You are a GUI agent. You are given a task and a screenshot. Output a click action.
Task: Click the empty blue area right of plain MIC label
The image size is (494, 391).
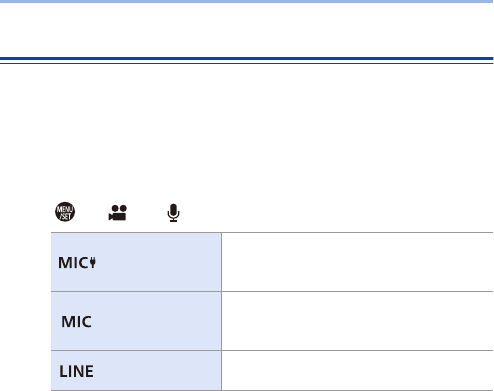[x=156, y=321]
